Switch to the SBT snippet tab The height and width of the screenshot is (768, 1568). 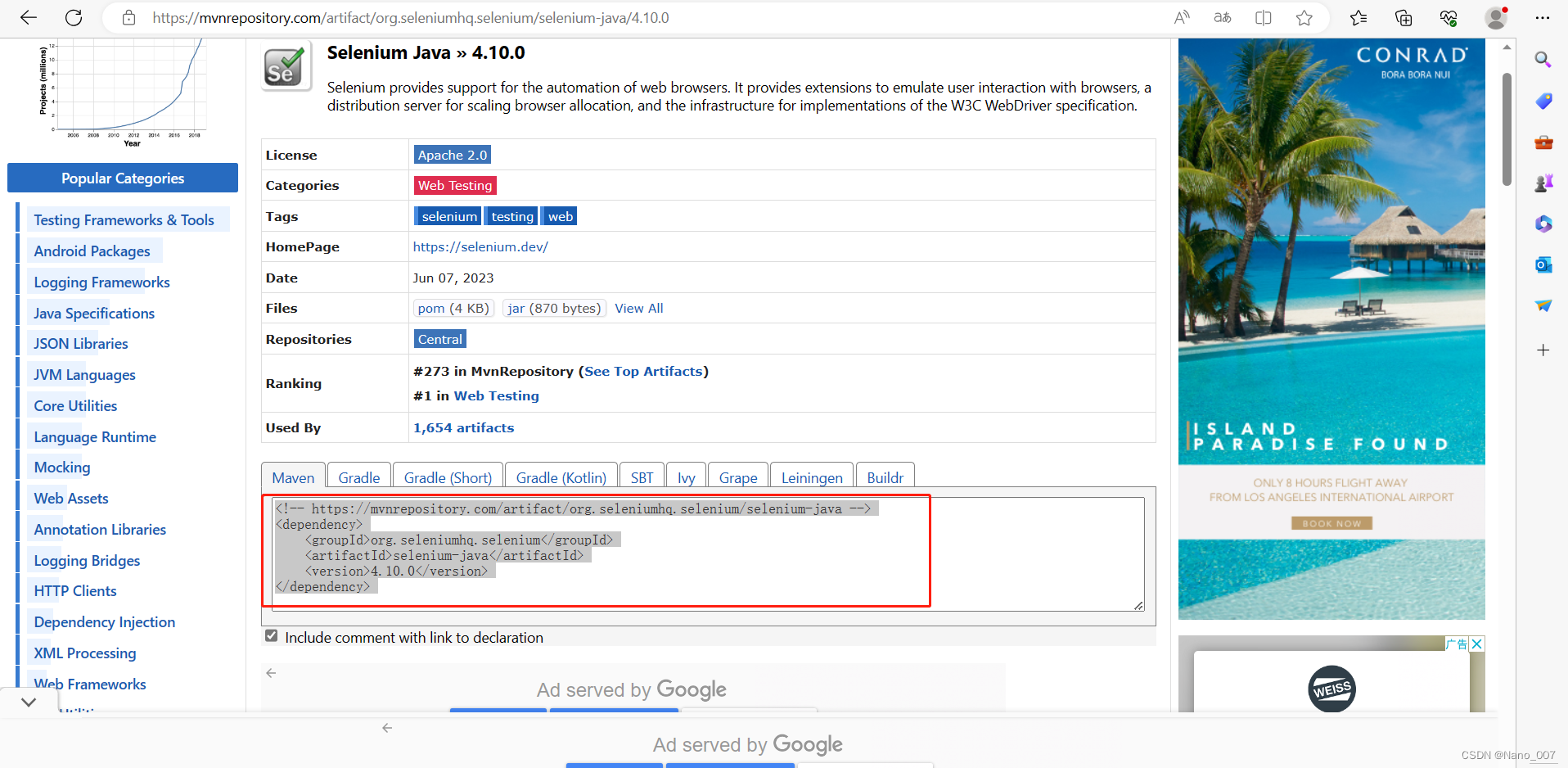click(x=642, y=477)
